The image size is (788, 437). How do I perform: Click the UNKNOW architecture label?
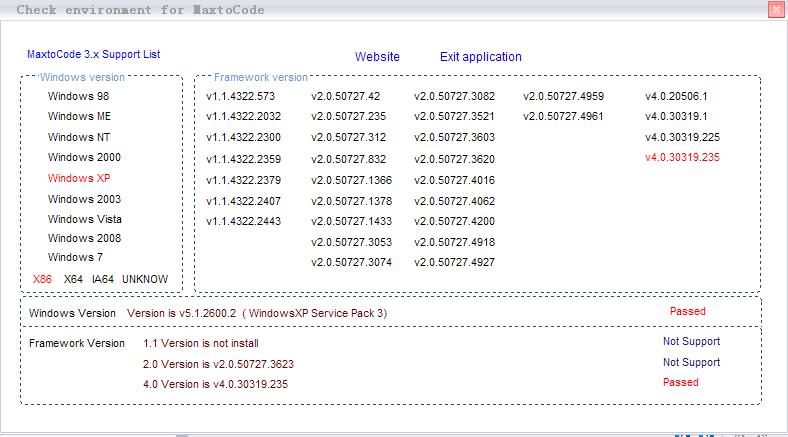(x=145, y=279)
